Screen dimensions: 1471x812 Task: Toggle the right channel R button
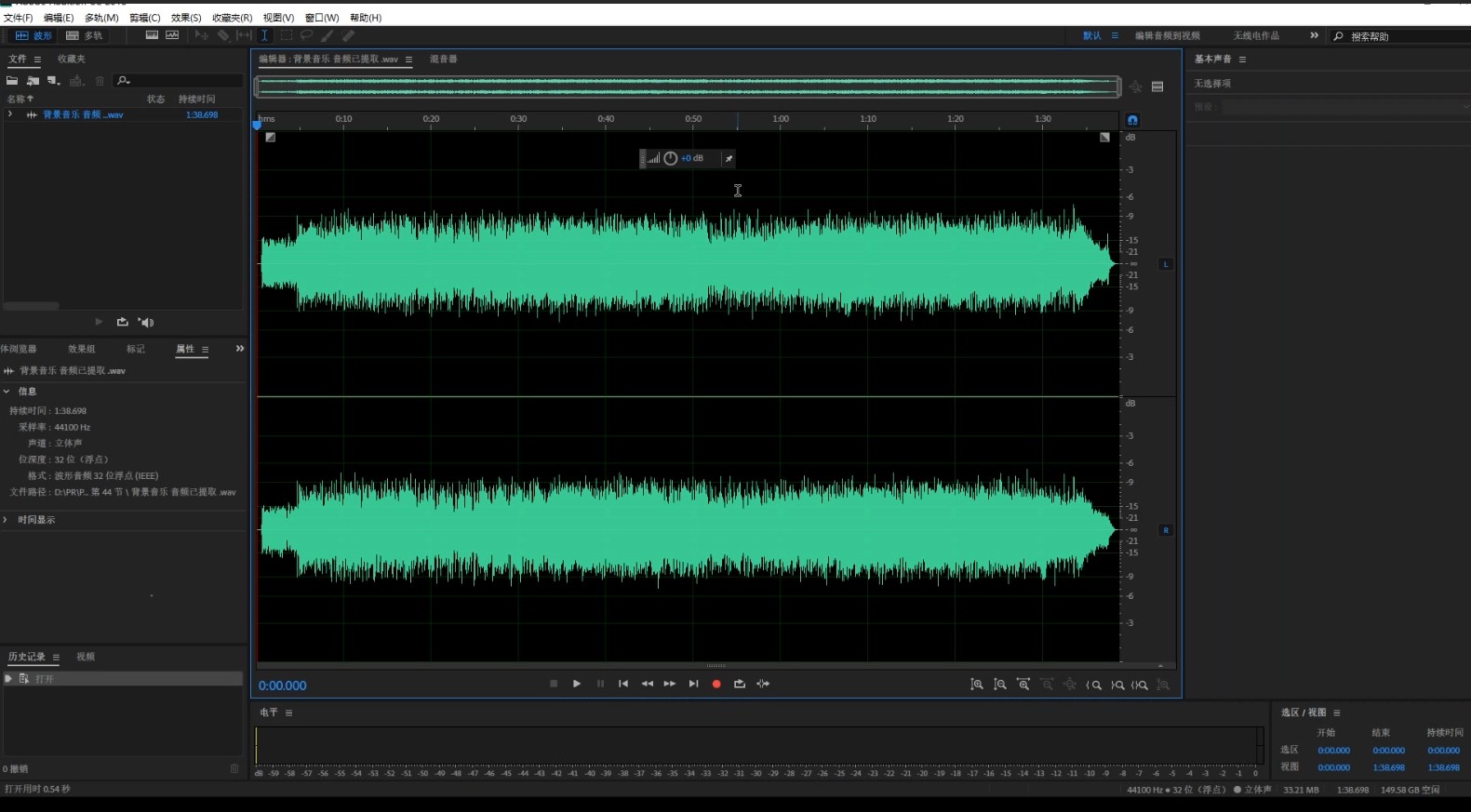(x=1165, y=530)
